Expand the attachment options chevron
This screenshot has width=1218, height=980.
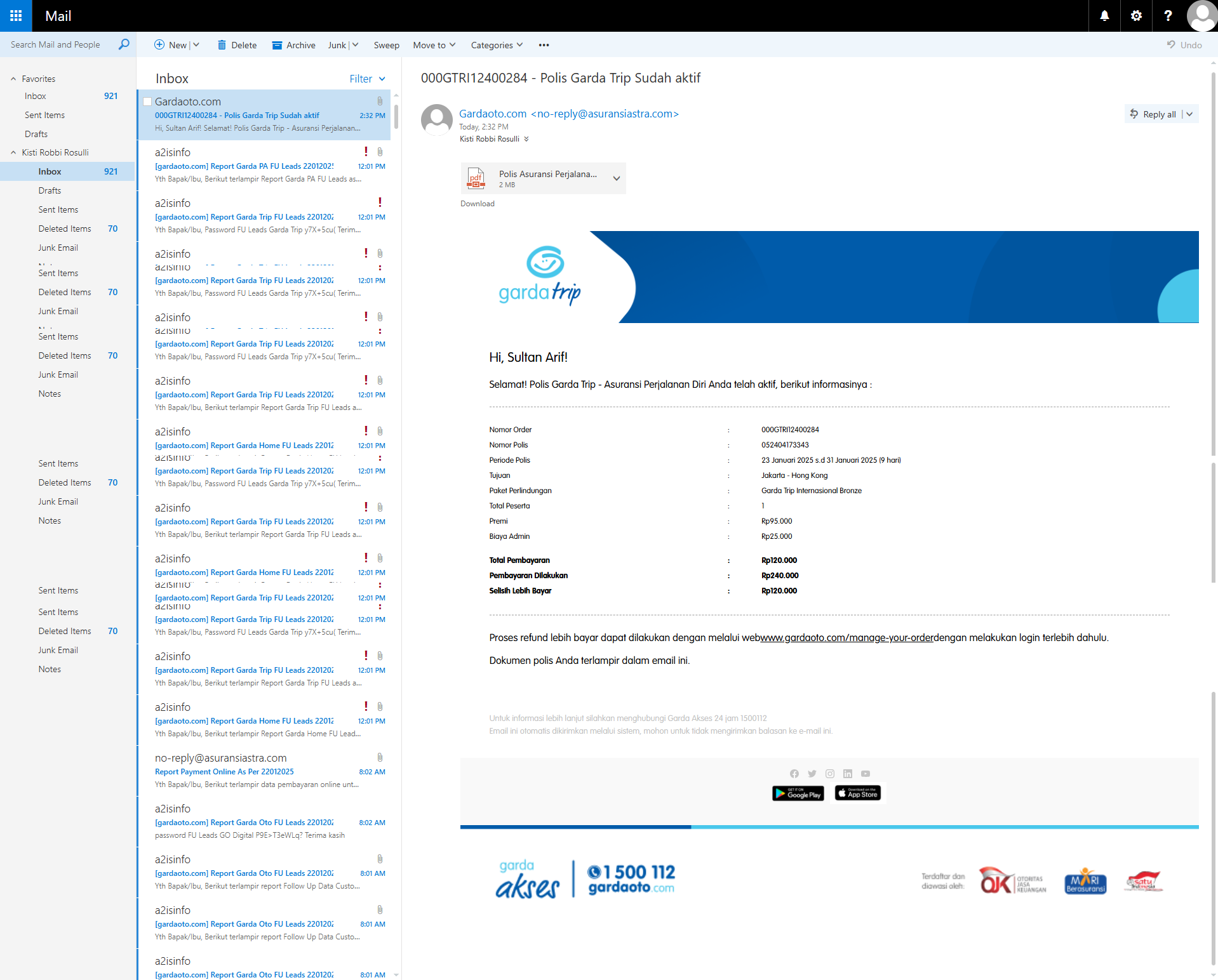(616, 178)
